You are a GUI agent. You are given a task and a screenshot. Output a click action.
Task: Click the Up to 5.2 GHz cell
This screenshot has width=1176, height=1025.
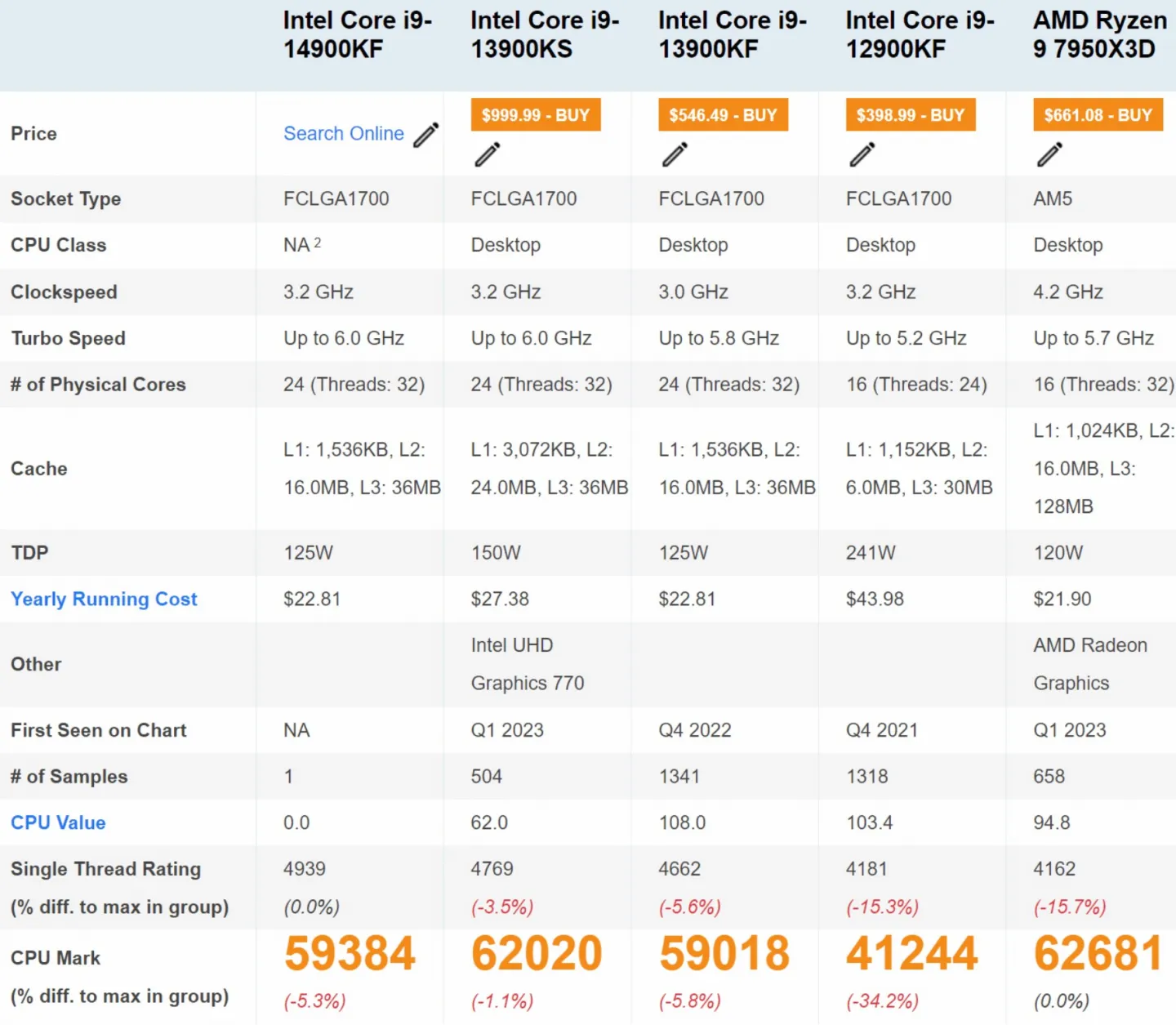[x=906, y=338]
